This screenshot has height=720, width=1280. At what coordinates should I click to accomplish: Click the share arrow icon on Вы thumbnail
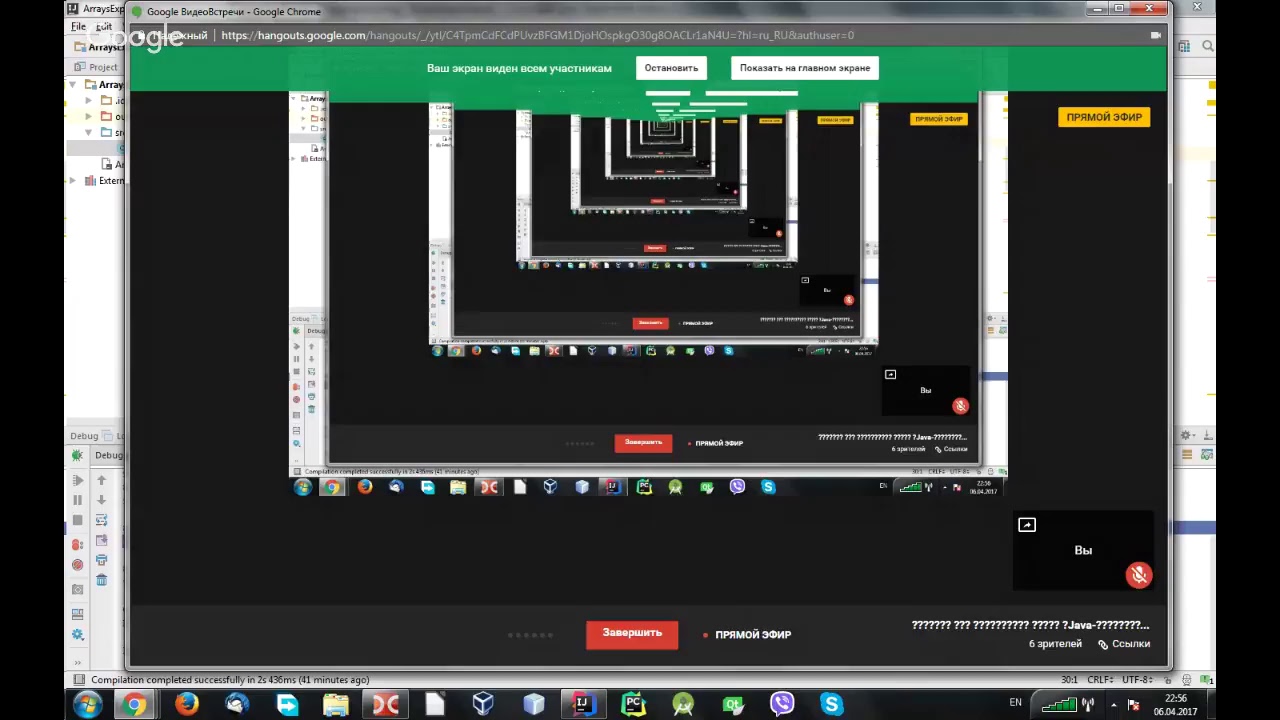pyautogui.click(x=1027, y=525)
